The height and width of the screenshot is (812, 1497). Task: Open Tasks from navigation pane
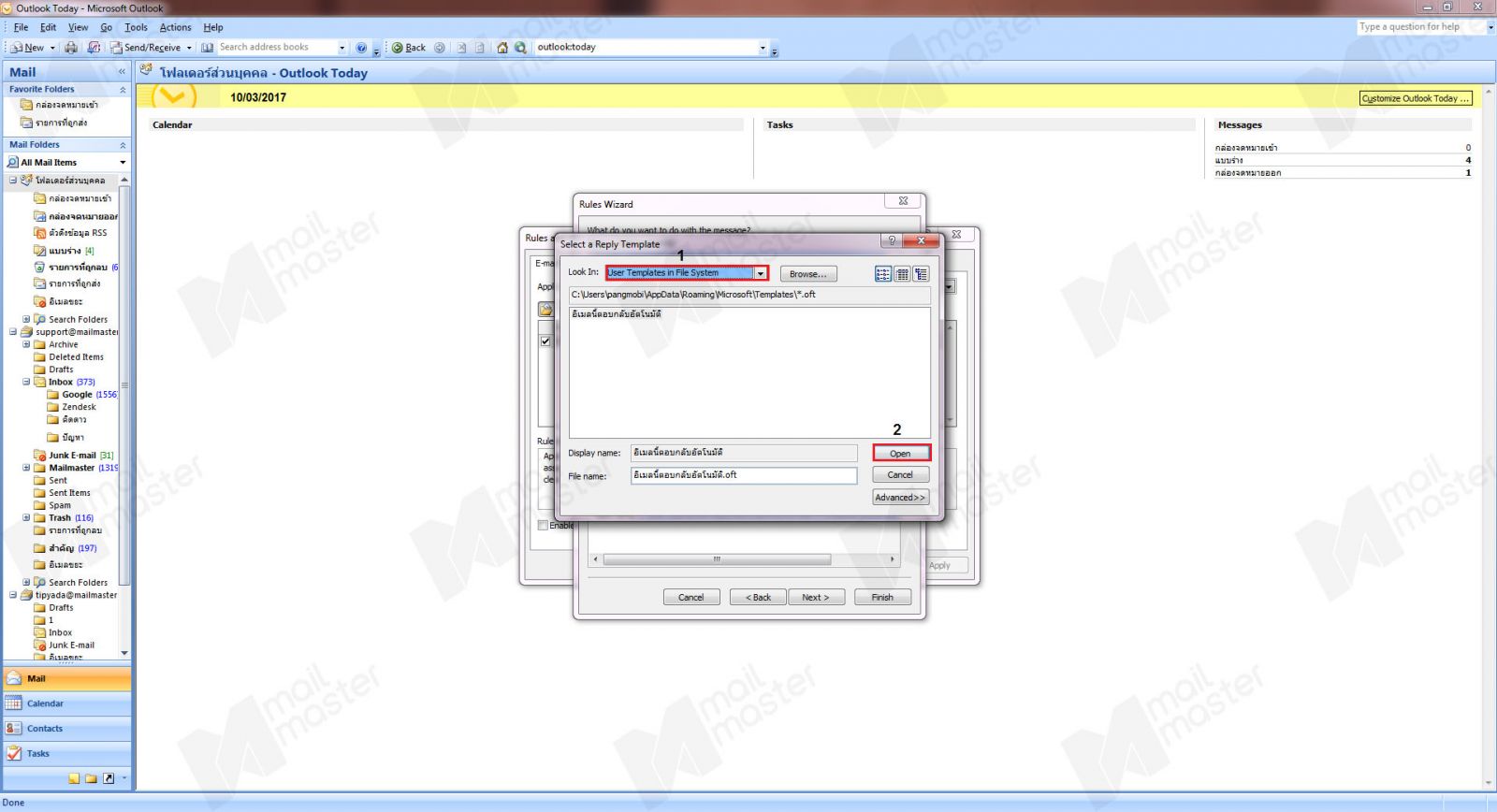click(x=66, y=753)
